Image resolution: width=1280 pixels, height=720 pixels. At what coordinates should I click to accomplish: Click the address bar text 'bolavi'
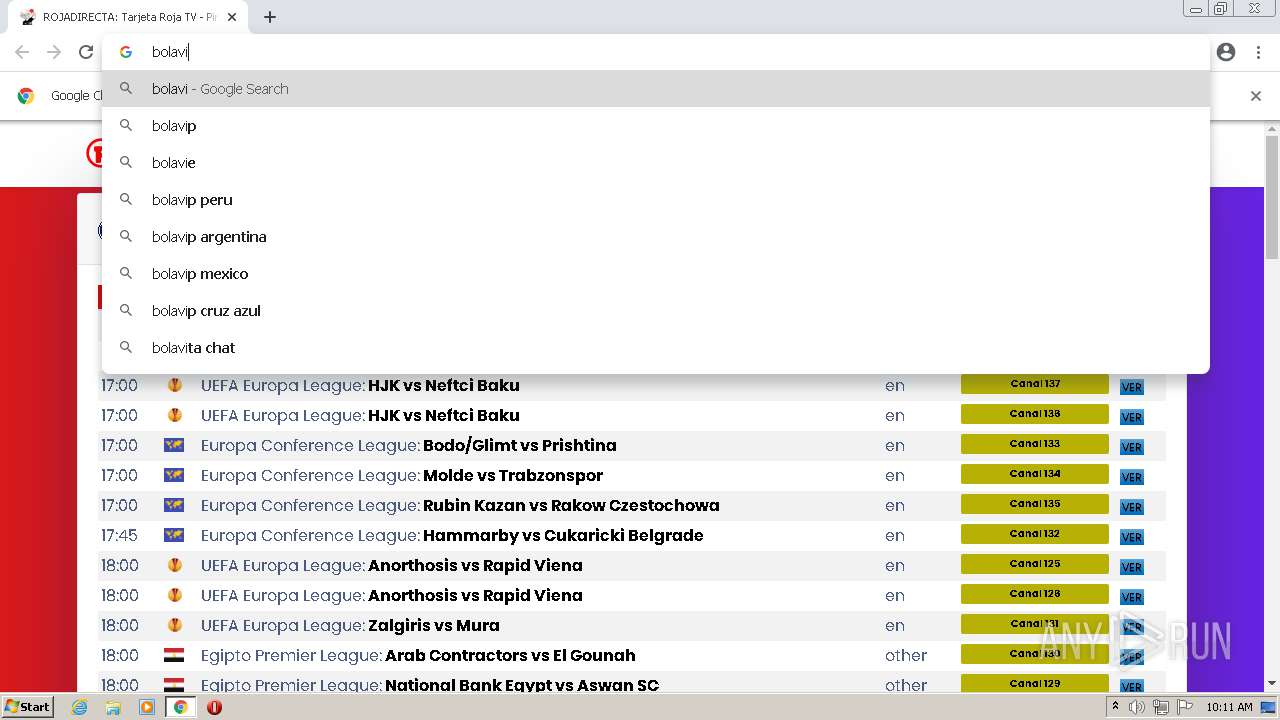coord(169,52)
